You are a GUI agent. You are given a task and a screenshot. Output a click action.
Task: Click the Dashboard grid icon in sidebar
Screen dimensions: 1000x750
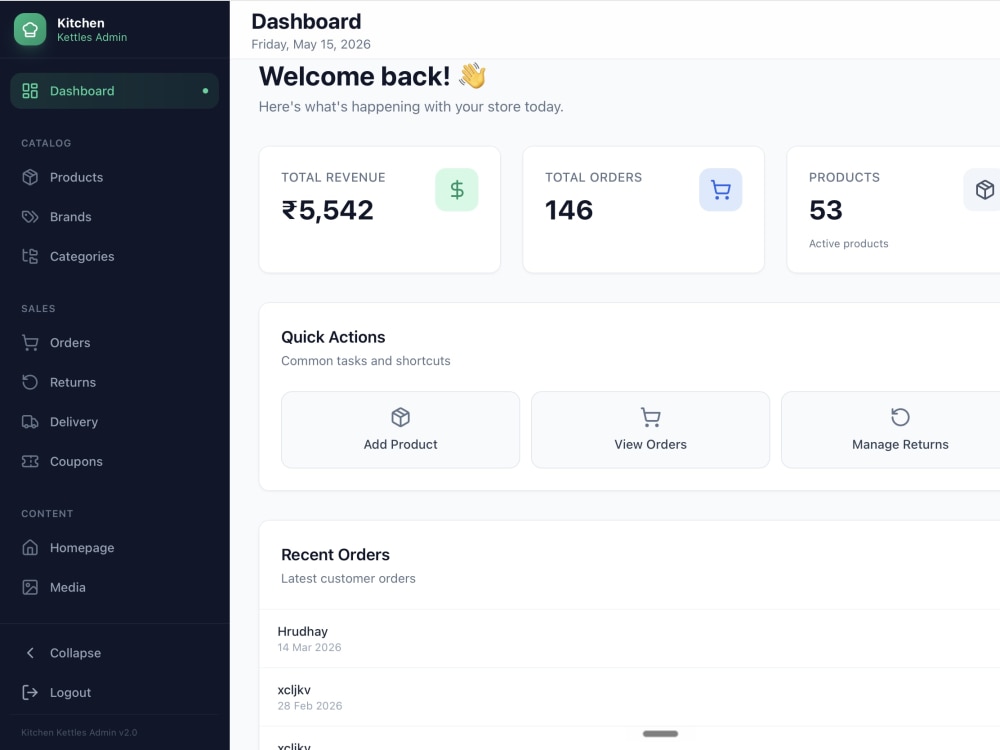30,91
